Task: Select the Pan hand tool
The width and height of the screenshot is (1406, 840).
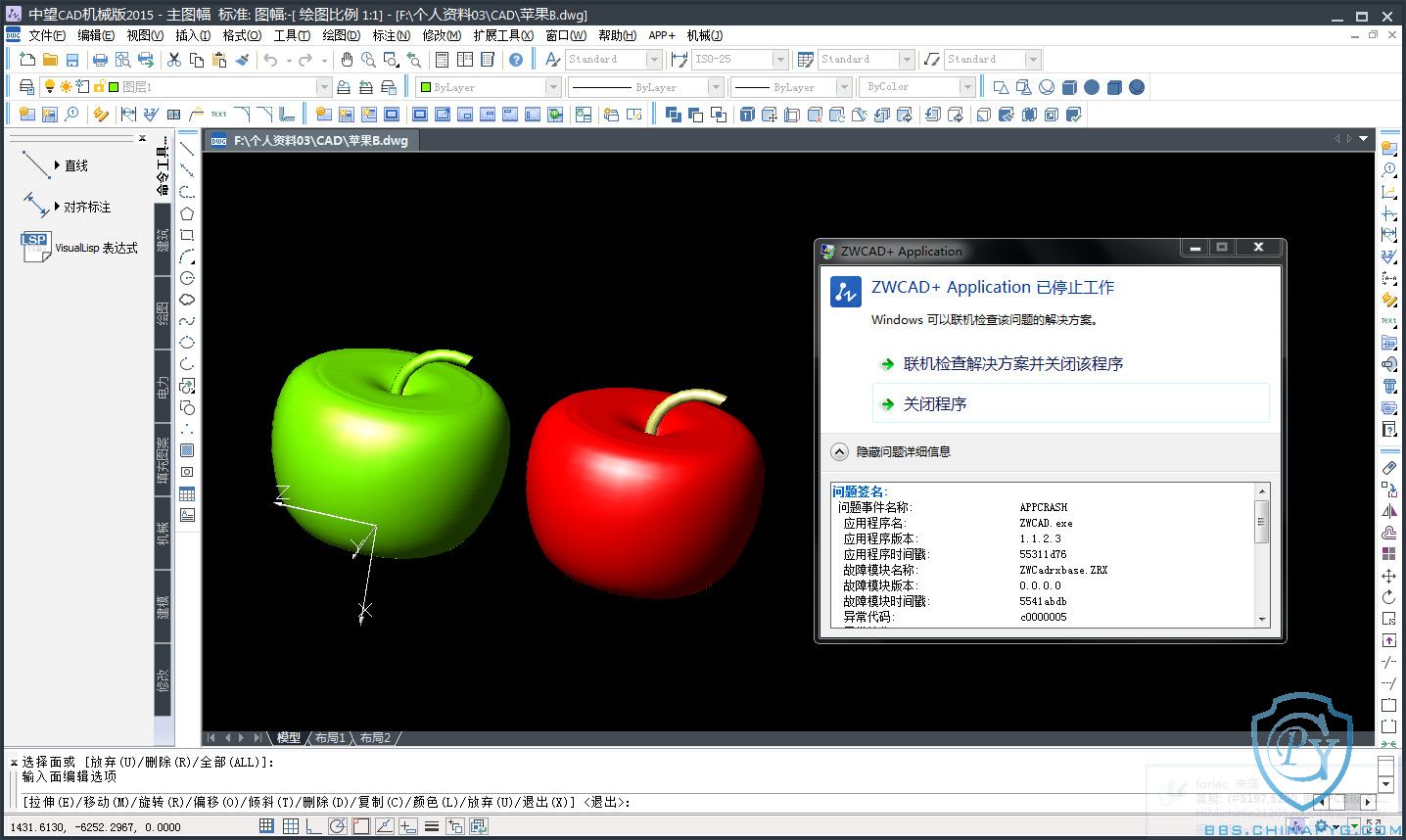Action: tap(347, 60)
